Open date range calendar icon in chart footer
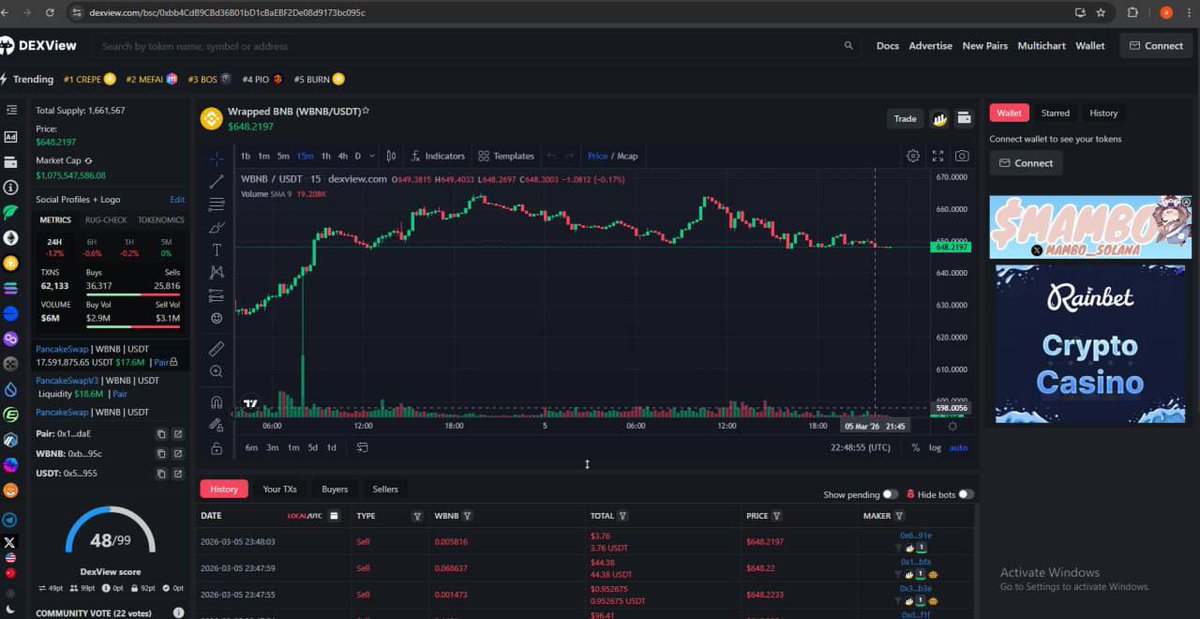The image size is (1200, 619). click(x=362, y=447)
